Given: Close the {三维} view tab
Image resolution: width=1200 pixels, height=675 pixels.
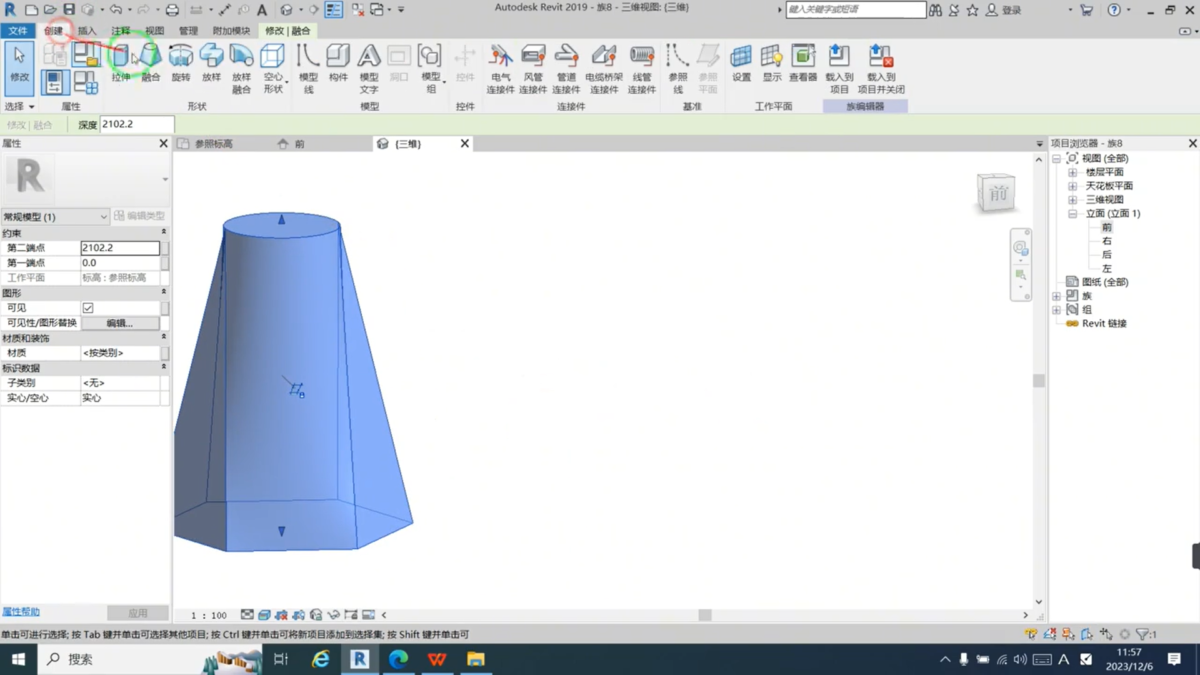Looking at the screenshot, I should click(464, 144).
